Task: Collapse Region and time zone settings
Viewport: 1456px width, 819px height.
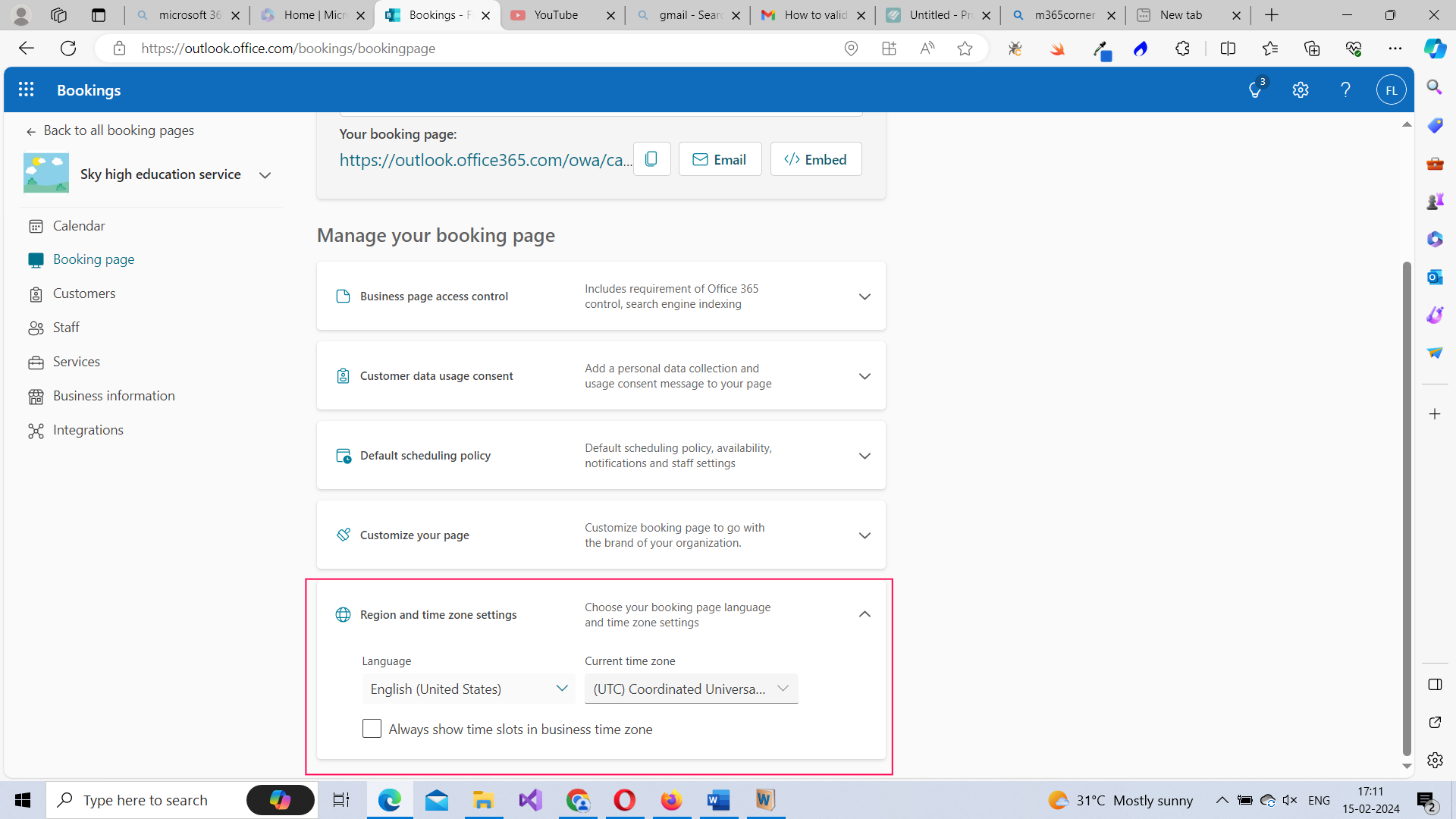Action: coord(864,614)
